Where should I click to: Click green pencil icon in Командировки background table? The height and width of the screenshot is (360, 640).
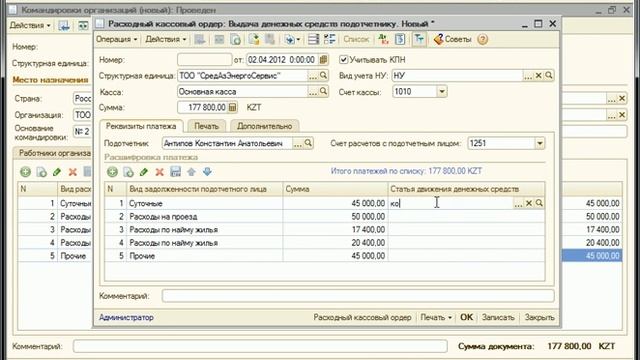tap(57, 172)
